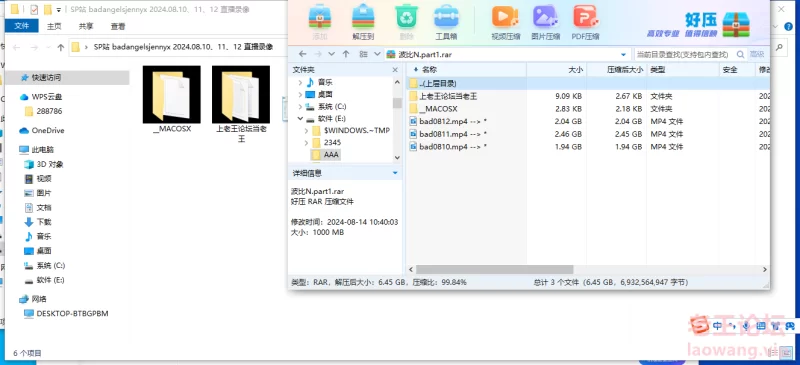Expand the 音乐 node in 好压 tree
The width and height of the screenshot is (800, 365).
(299, 82)
